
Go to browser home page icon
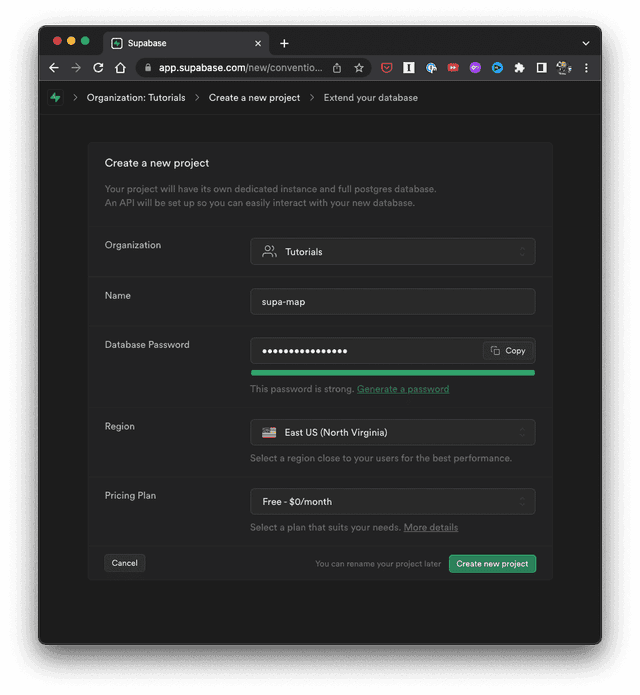click(x=120, y=68)
